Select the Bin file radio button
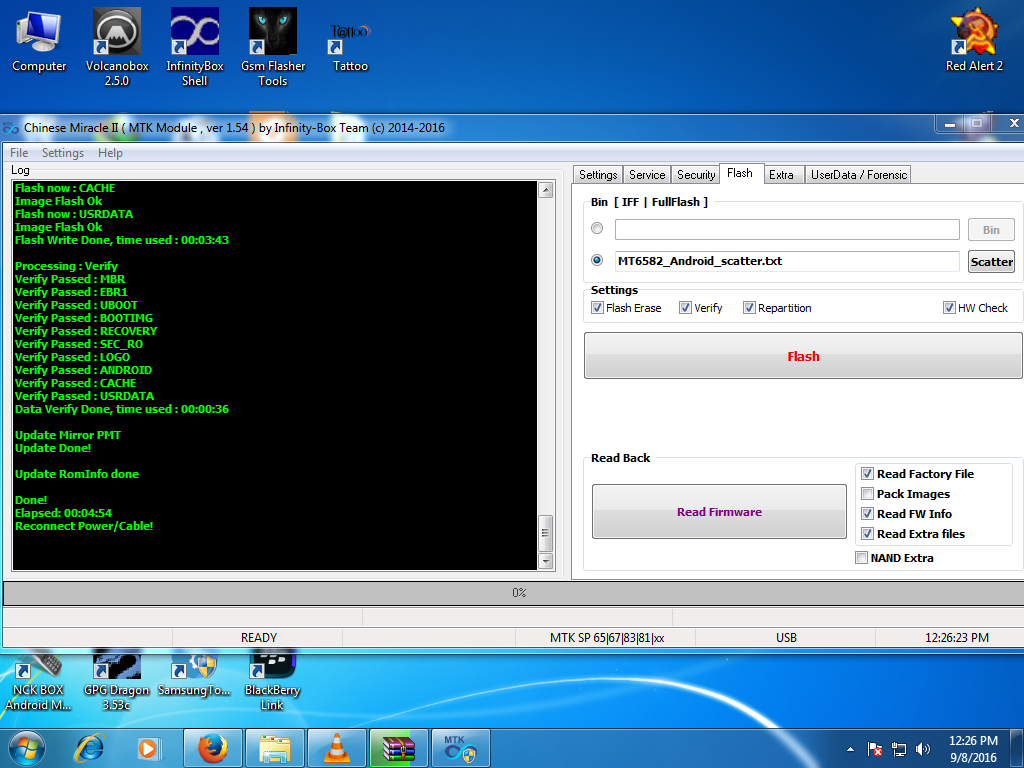The image size is (1024, 768). [598, 229]
